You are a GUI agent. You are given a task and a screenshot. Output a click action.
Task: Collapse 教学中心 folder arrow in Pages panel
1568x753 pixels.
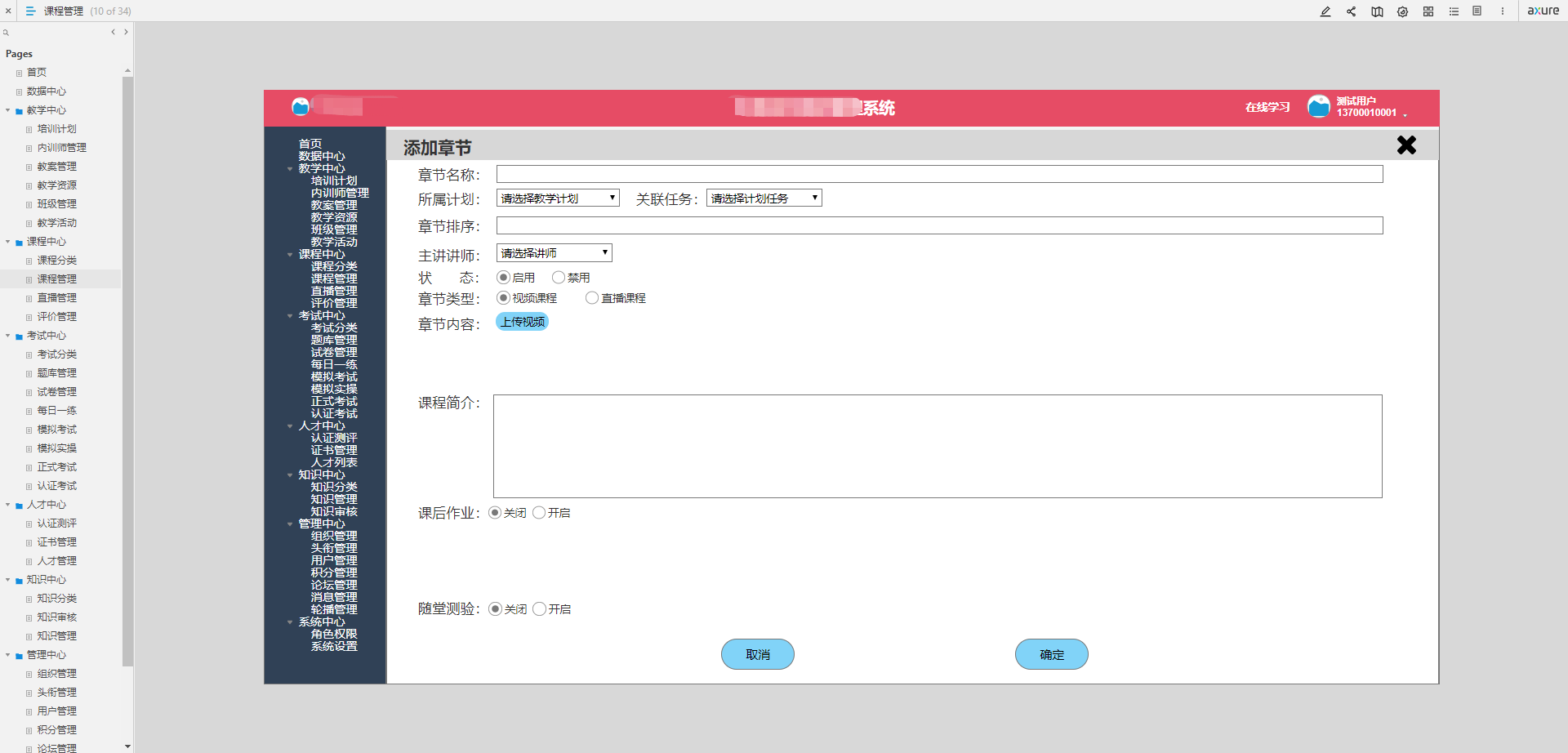point(8,110)
